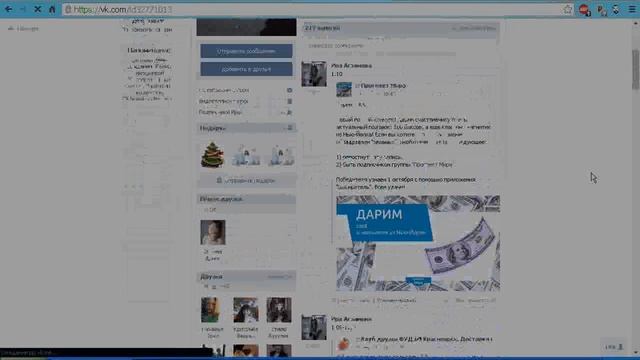
Task: Click the page vertical scrollbar thumb
Action: coord(636,69)
